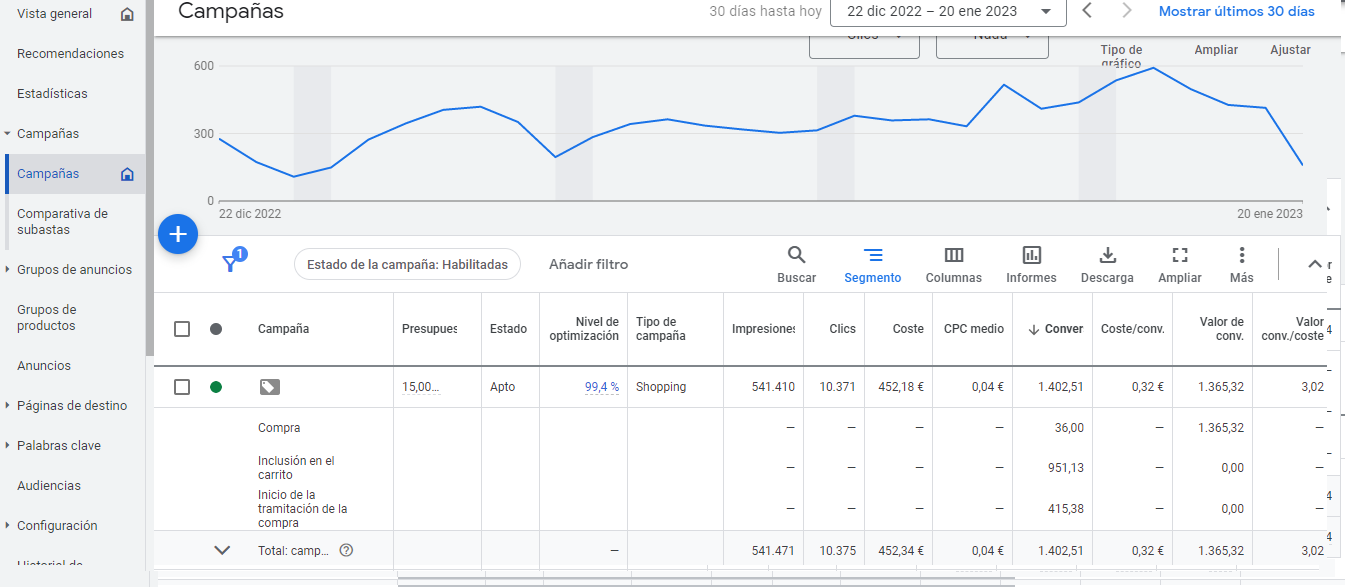Expand Grupos de anuncios in the sidebar

7,270
